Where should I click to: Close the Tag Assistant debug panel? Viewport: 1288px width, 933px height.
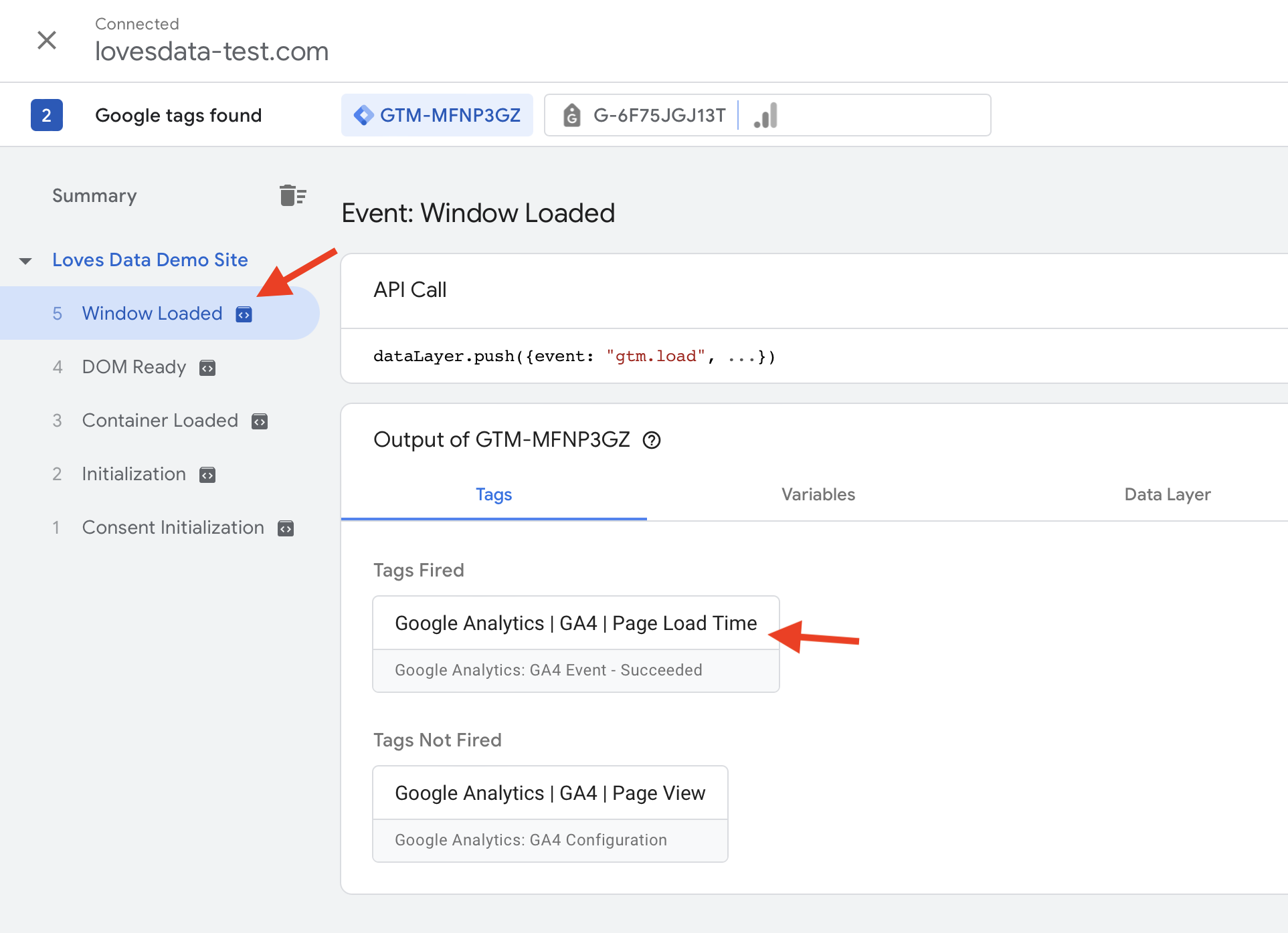click(x=47, y=40)
